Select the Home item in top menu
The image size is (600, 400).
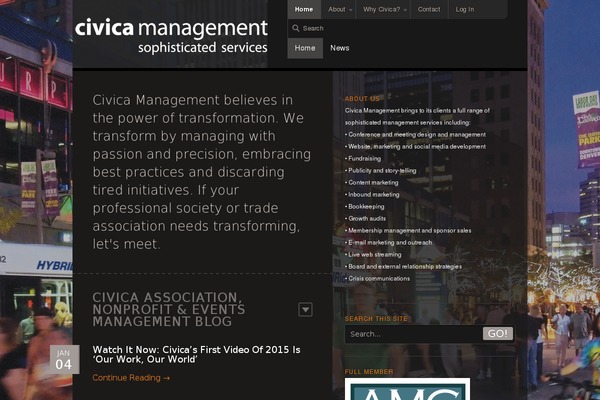coord(304,9)
